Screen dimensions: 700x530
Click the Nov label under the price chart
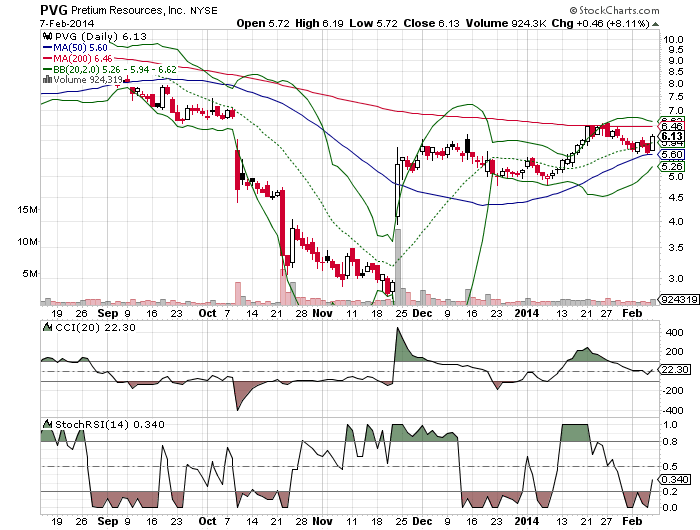pyautogui.click(x=322, y=313)
